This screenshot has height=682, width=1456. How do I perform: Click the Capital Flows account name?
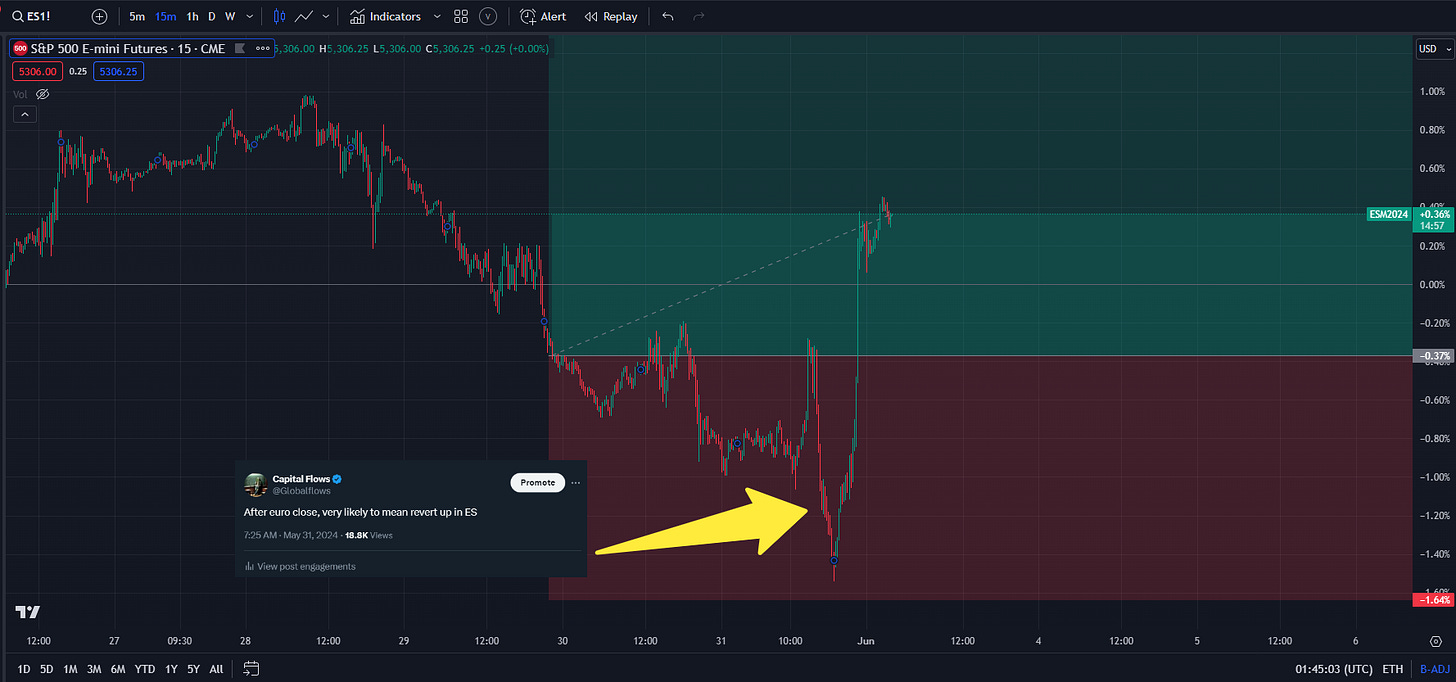[x=301, y=479]
